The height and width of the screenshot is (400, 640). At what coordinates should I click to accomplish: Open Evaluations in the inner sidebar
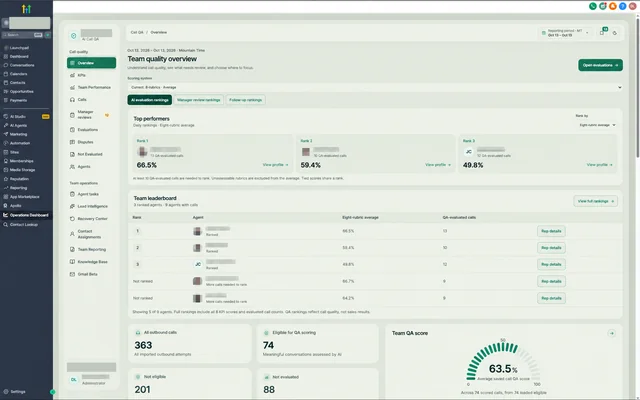click(91, 130)
